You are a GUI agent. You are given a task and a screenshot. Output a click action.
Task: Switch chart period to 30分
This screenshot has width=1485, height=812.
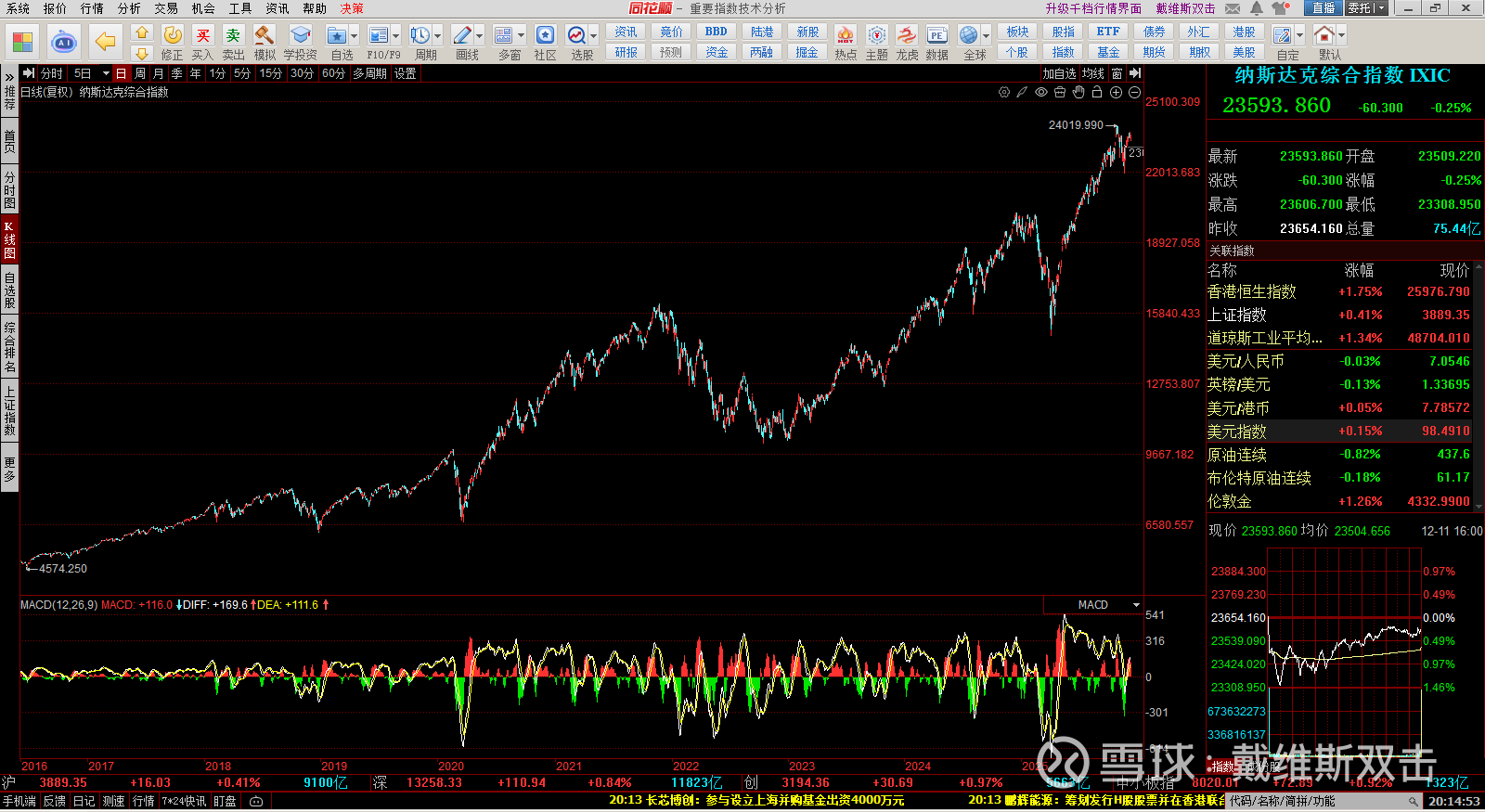[x=302, y=73]
